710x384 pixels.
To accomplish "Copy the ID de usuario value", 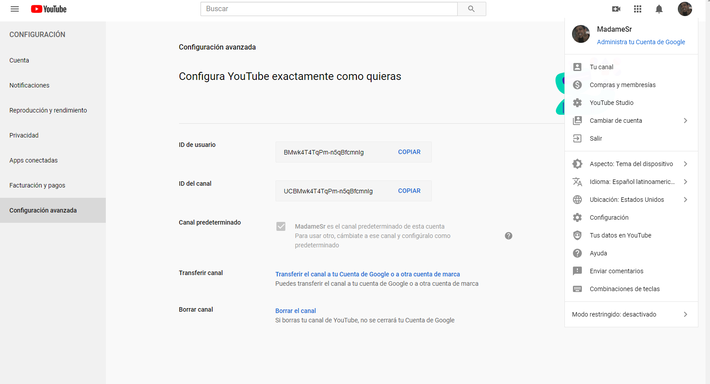I will [x=409, y=152].
